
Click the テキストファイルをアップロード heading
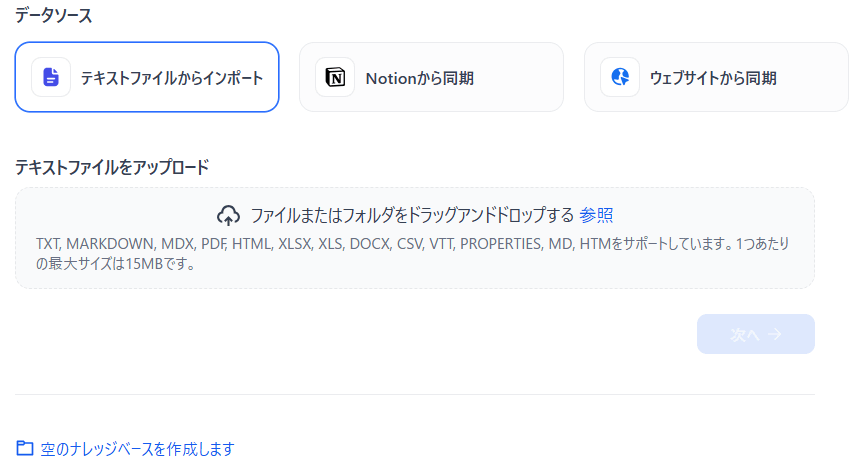pyautogui.click(x=112, y=167)
